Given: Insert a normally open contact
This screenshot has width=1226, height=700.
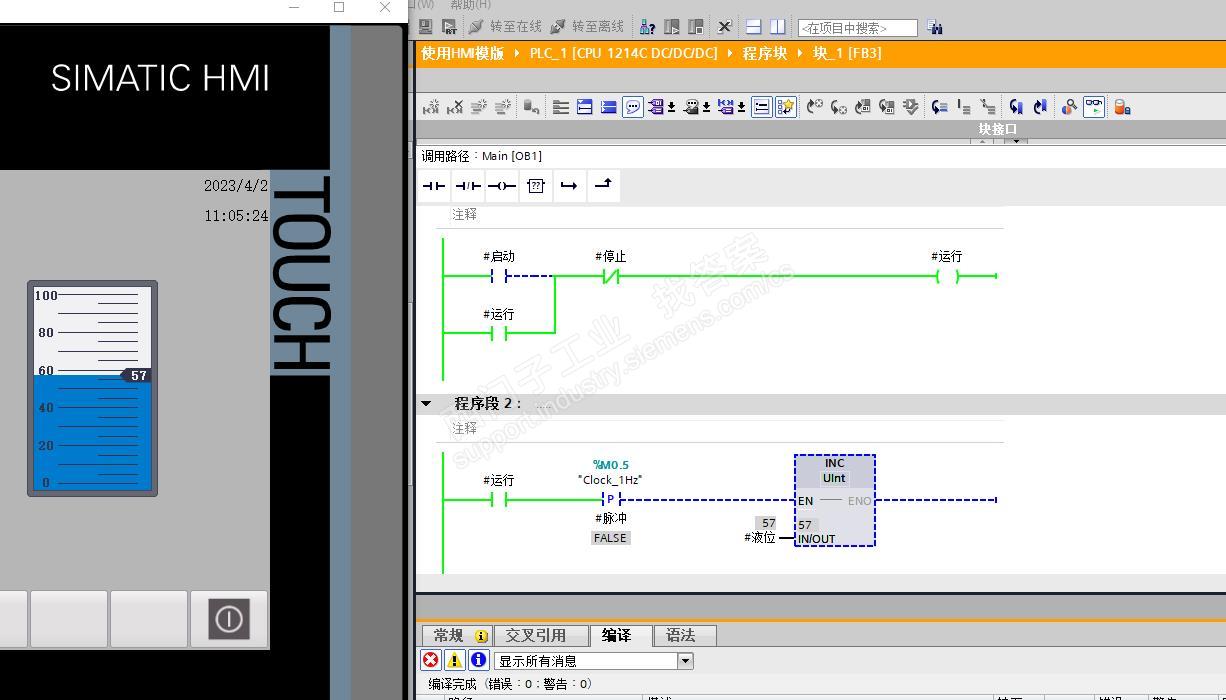Looking at the screenshot, I should click(x=433, y=186).
